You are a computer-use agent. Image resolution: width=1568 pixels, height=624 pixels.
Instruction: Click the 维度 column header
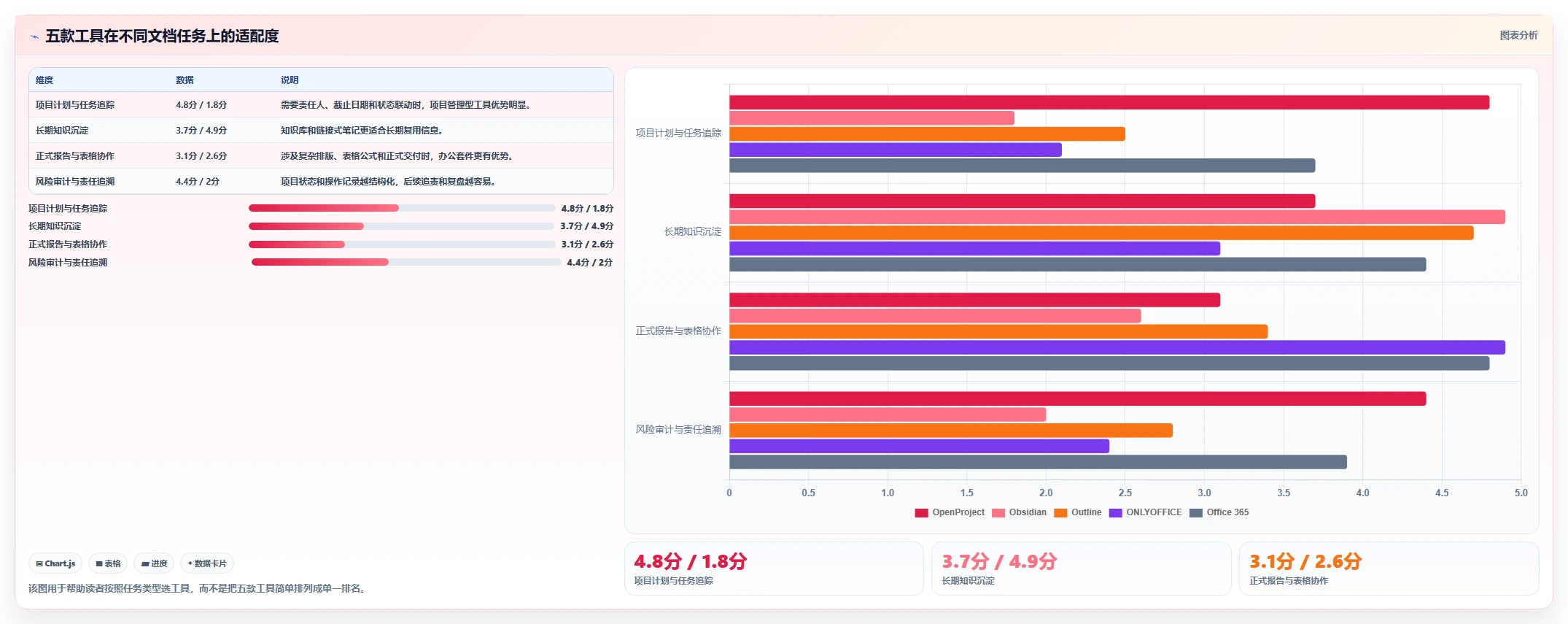coord(44,80)
